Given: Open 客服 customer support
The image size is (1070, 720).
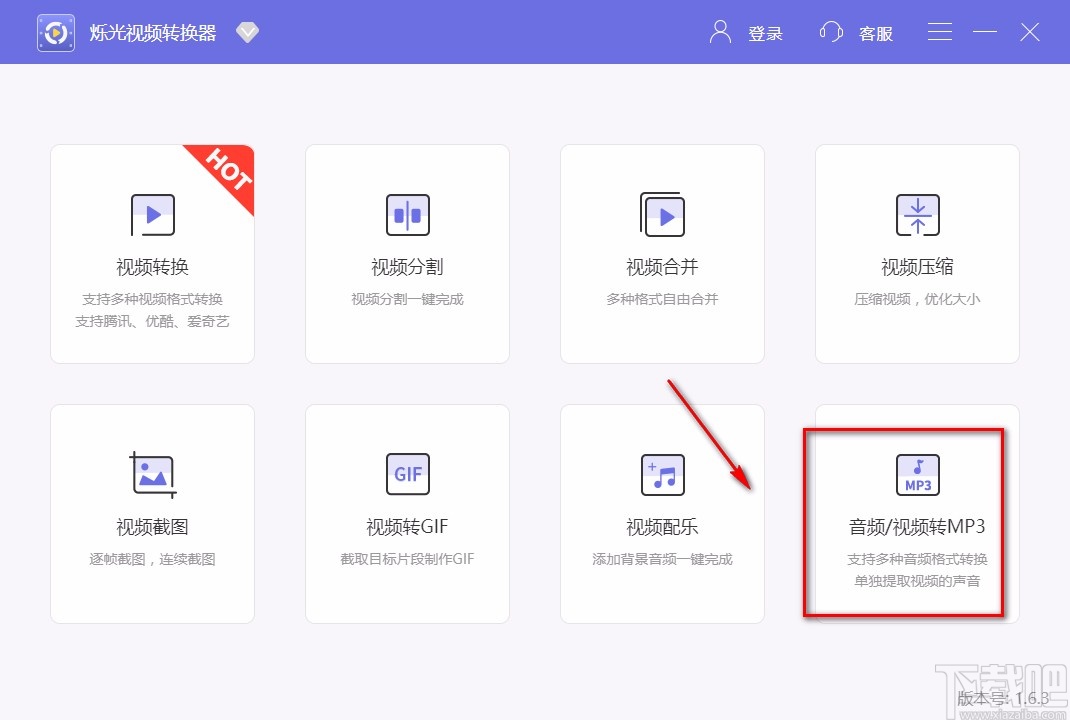Looking at the screenshot, I should (875, 33).
